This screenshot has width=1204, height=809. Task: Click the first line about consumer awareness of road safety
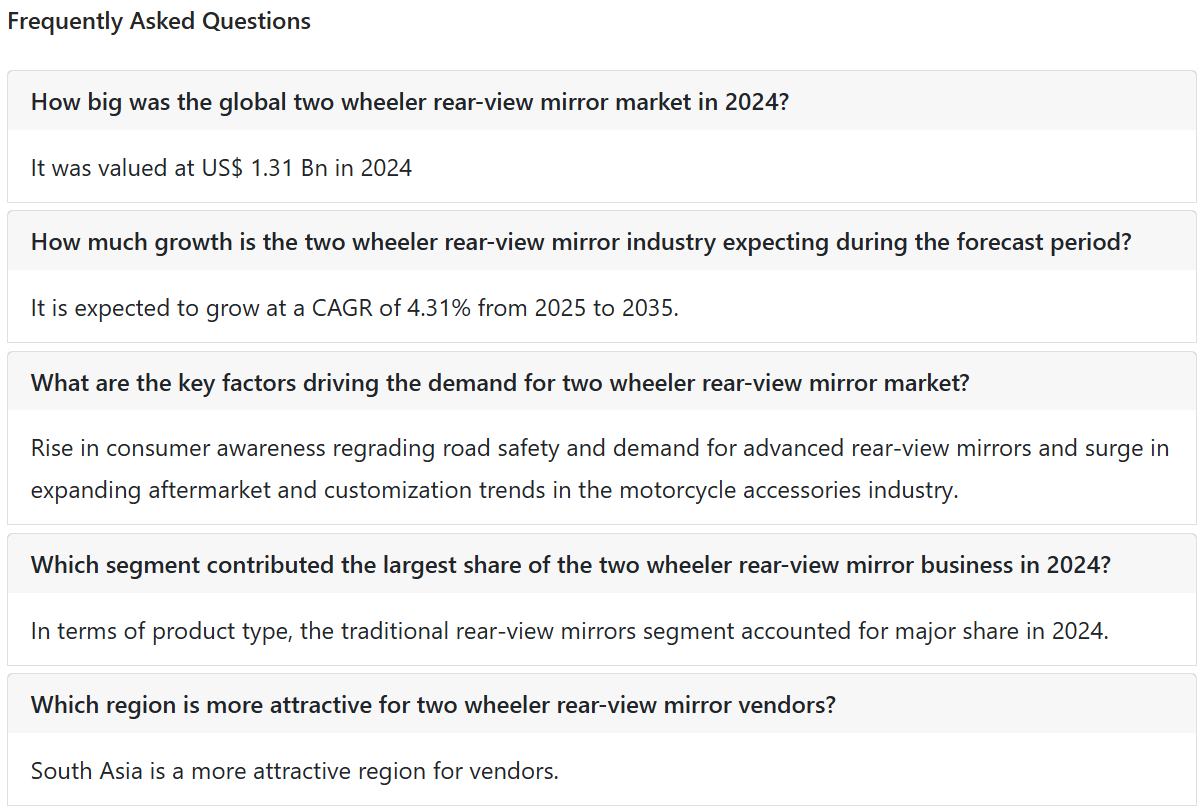[x=600, y=448]
